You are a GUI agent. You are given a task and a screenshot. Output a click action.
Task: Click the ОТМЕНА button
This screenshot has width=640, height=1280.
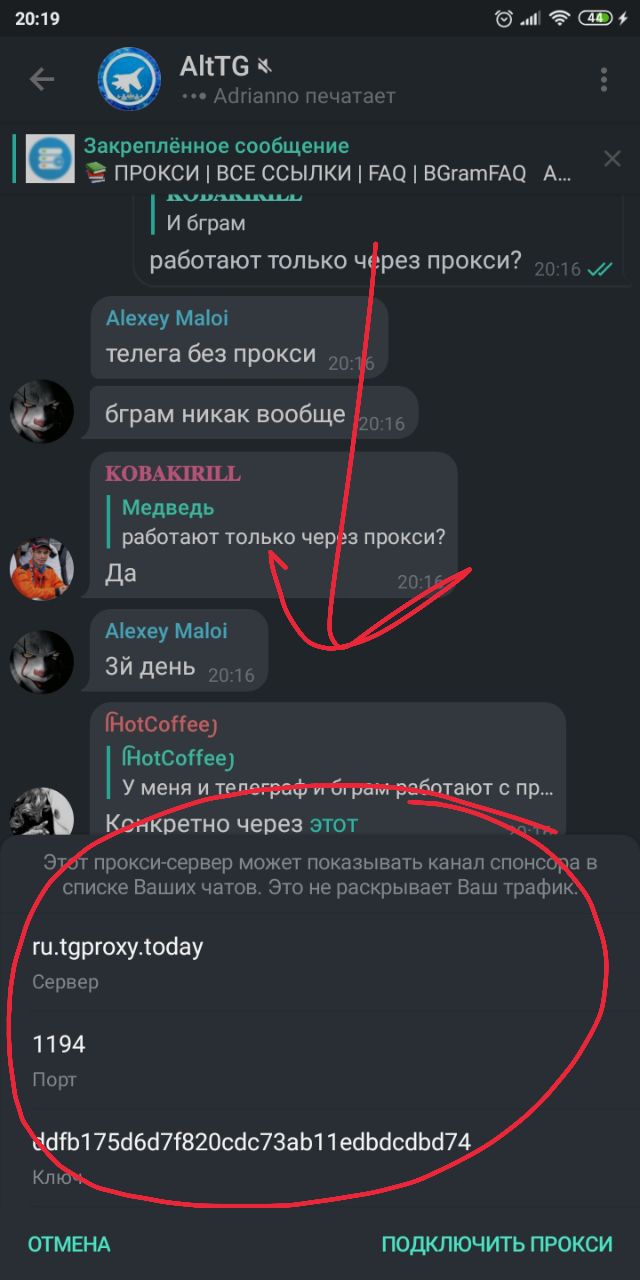pyautogui.click(x=69, y=1244)
